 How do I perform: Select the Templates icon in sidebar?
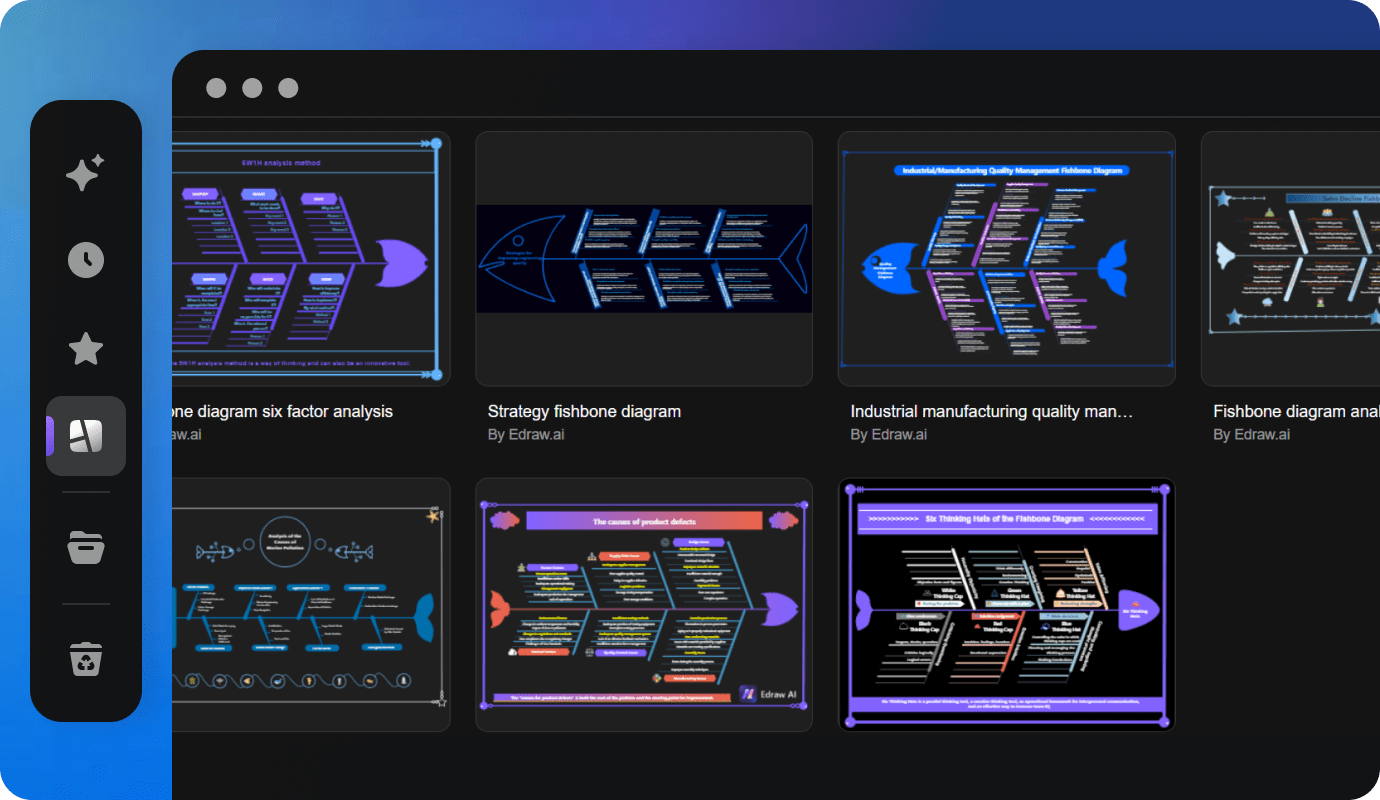(86, 436)
